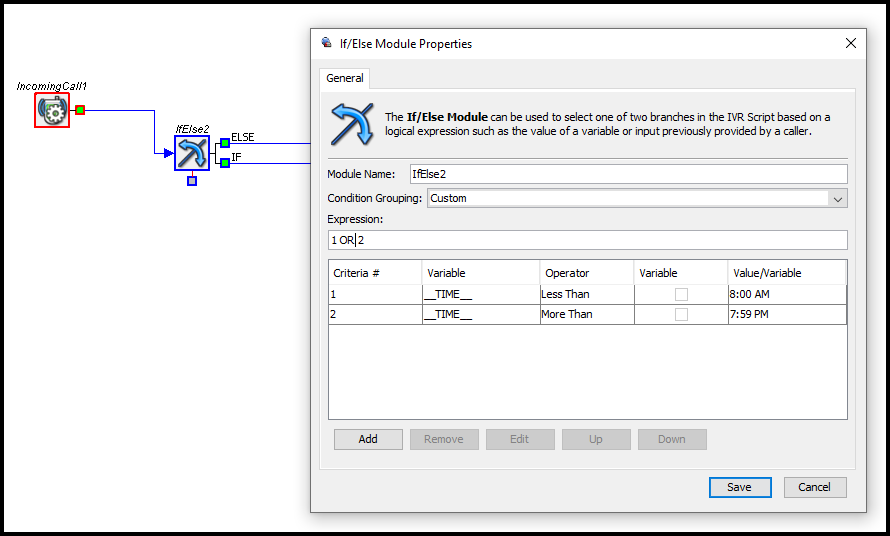This screenshot has height=536, width=890.
Task: Switch to the General tab
Action: 345,78
